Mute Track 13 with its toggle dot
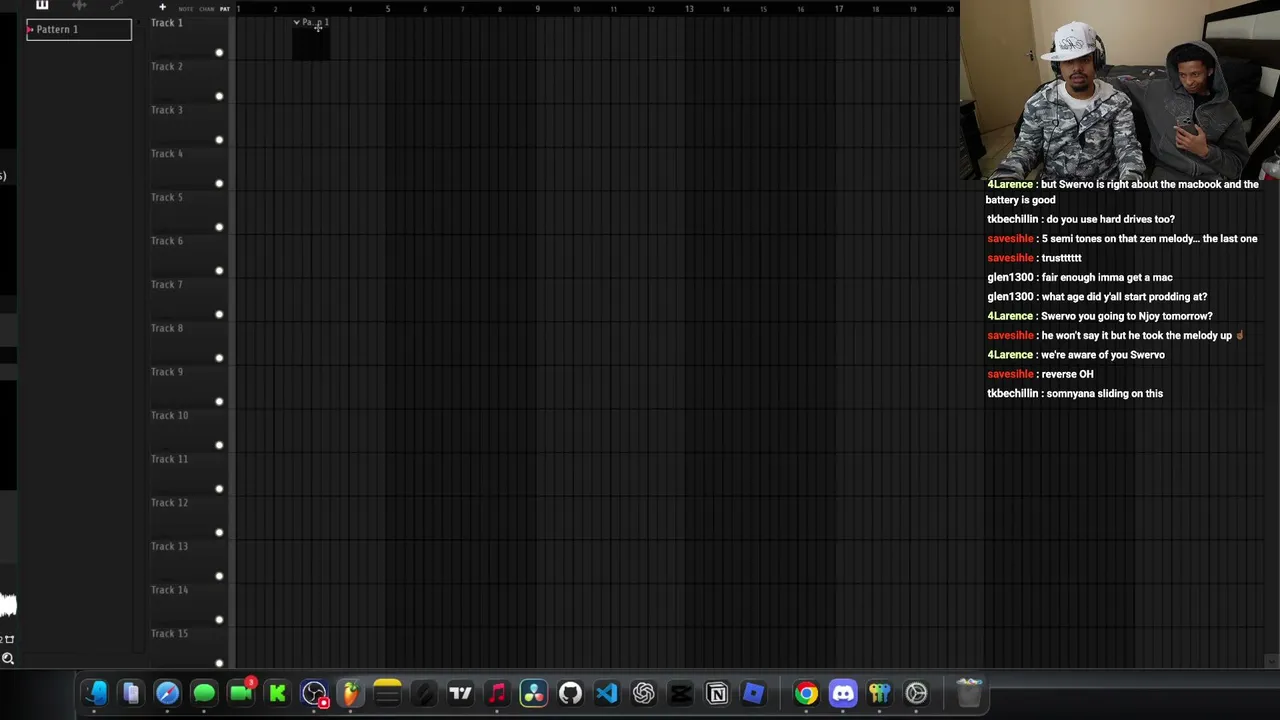 point(219,576)
